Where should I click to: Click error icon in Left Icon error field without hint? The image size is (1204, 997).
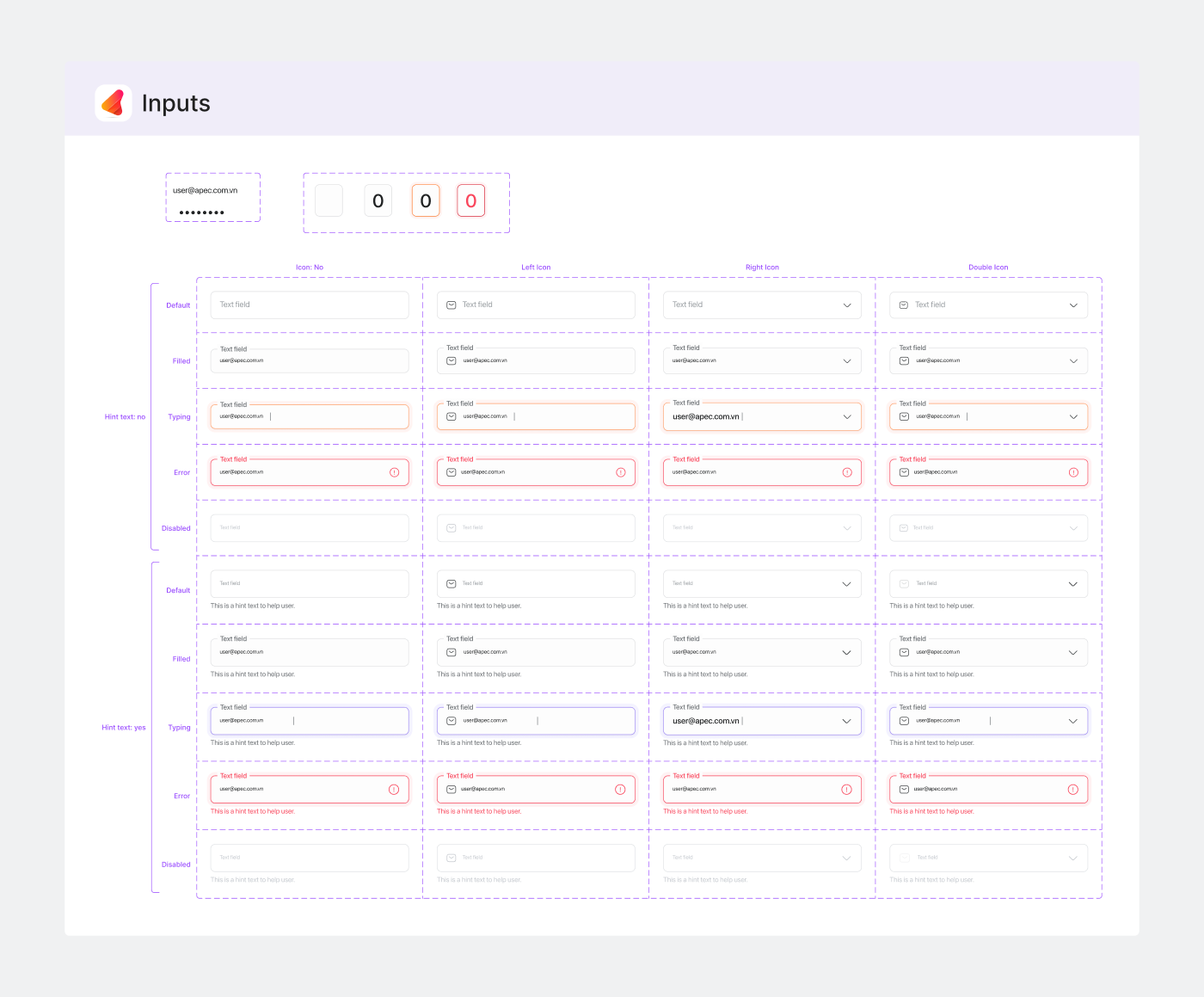tap(620, 472)
